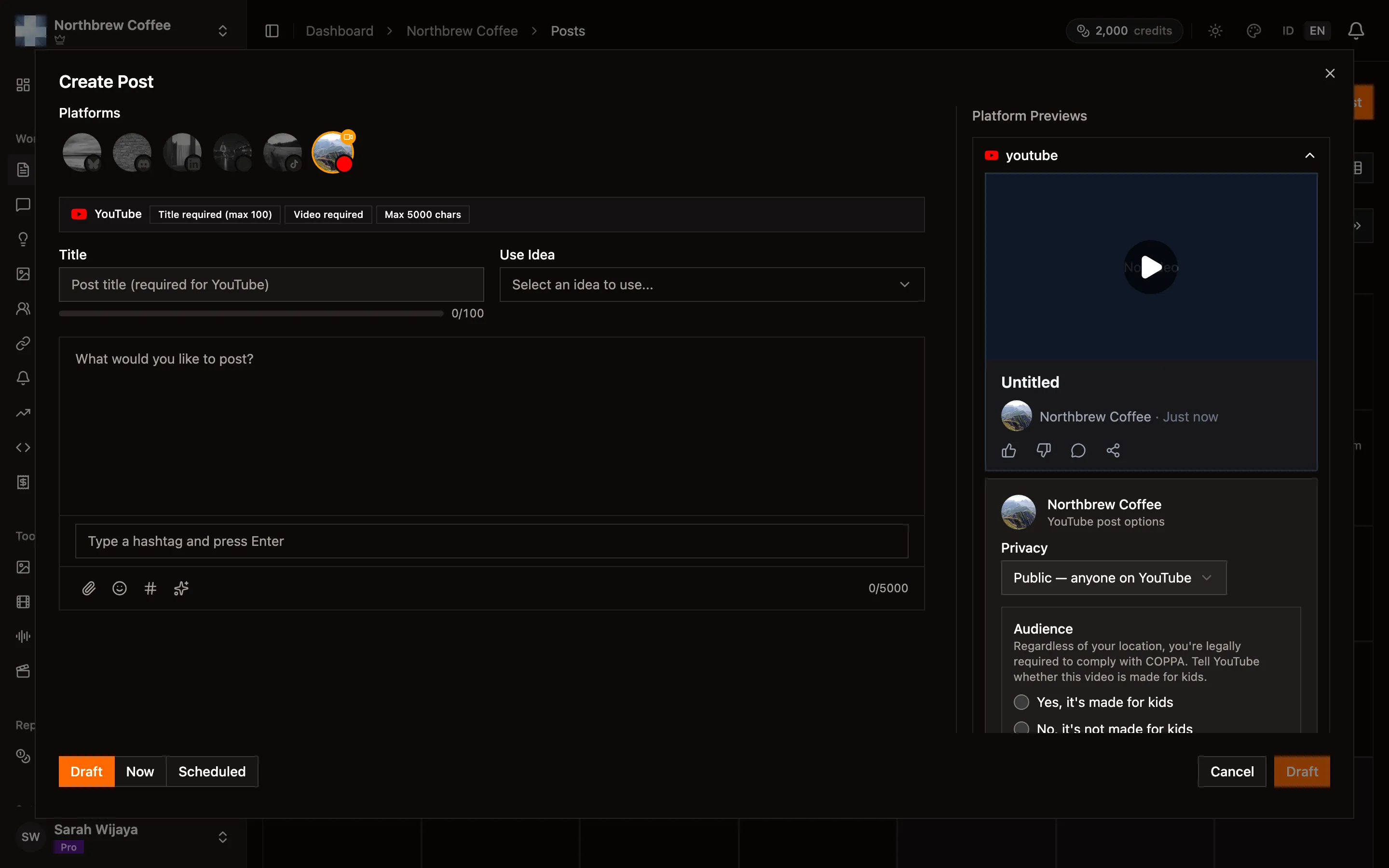Click the 'Max 5000 chars' badge

coord(422,214)
